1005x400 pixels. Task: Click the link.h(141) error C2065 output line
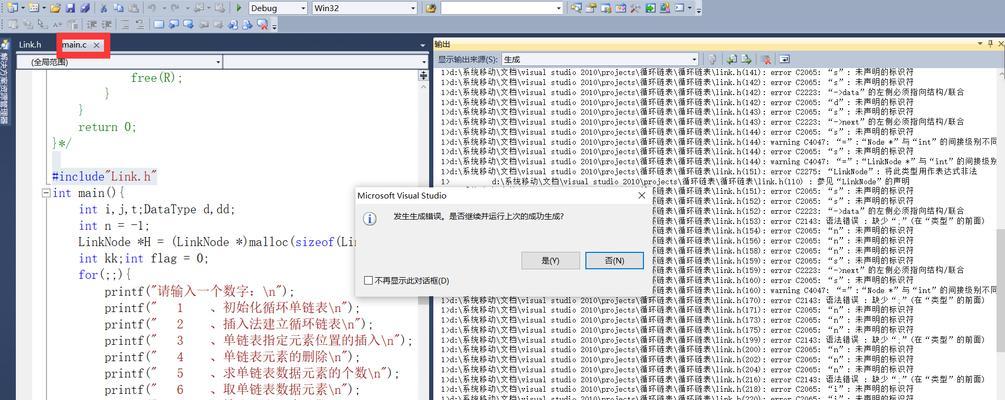click(x=677, y=72)
